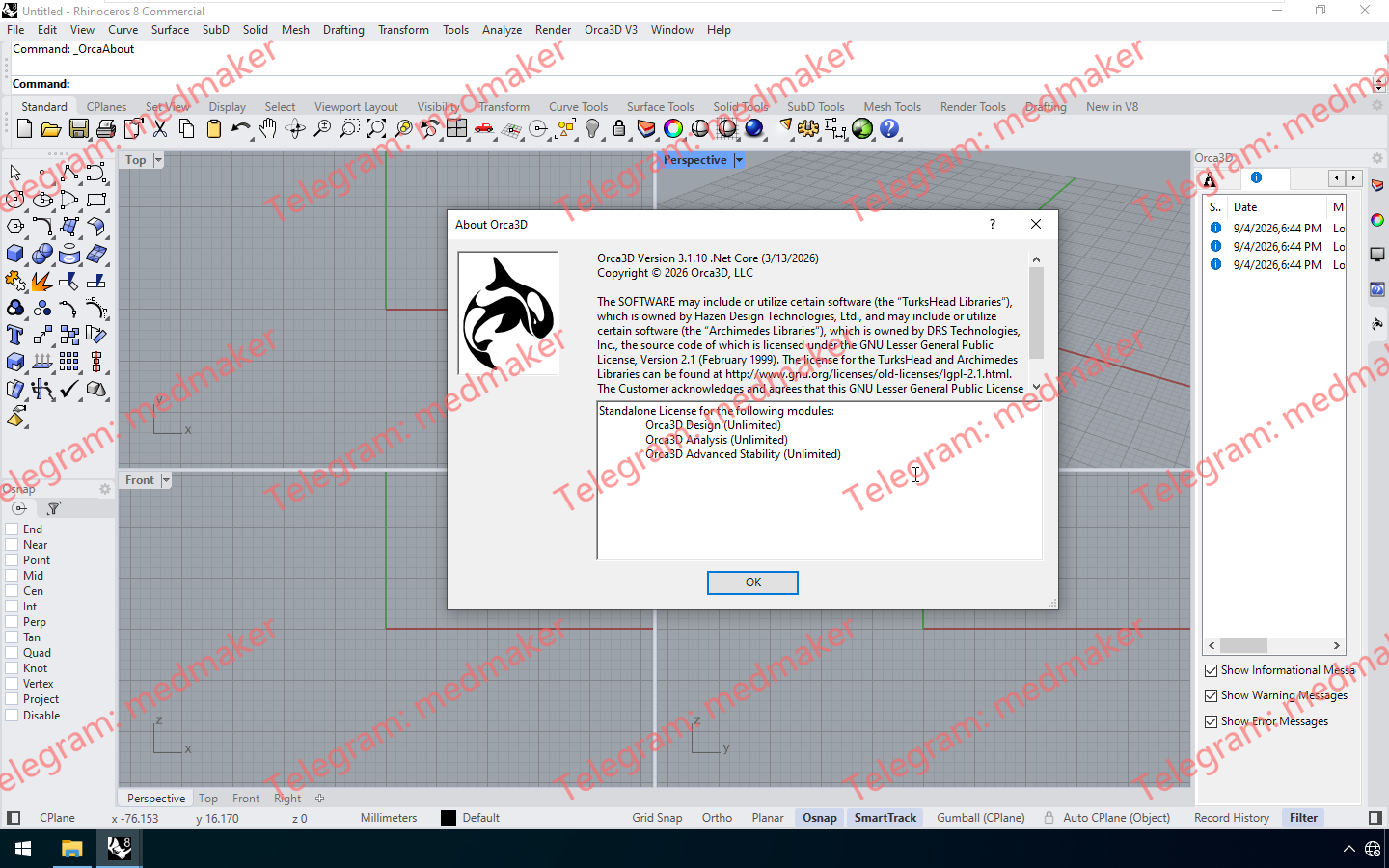Click the box solid tool icon
This screenshot has width=1389, height=868.
[x=15, y=254]
